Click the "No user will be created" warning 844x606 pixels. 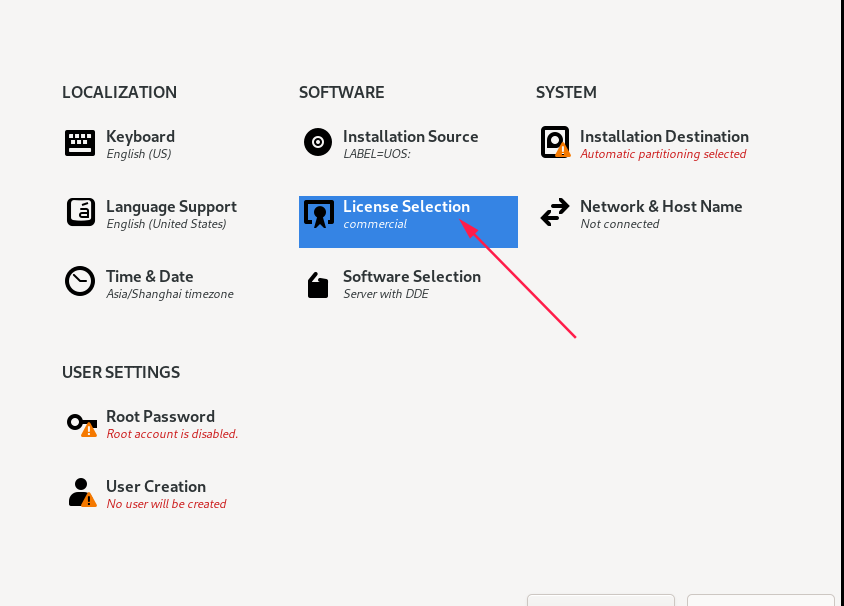tap(166, 504)
